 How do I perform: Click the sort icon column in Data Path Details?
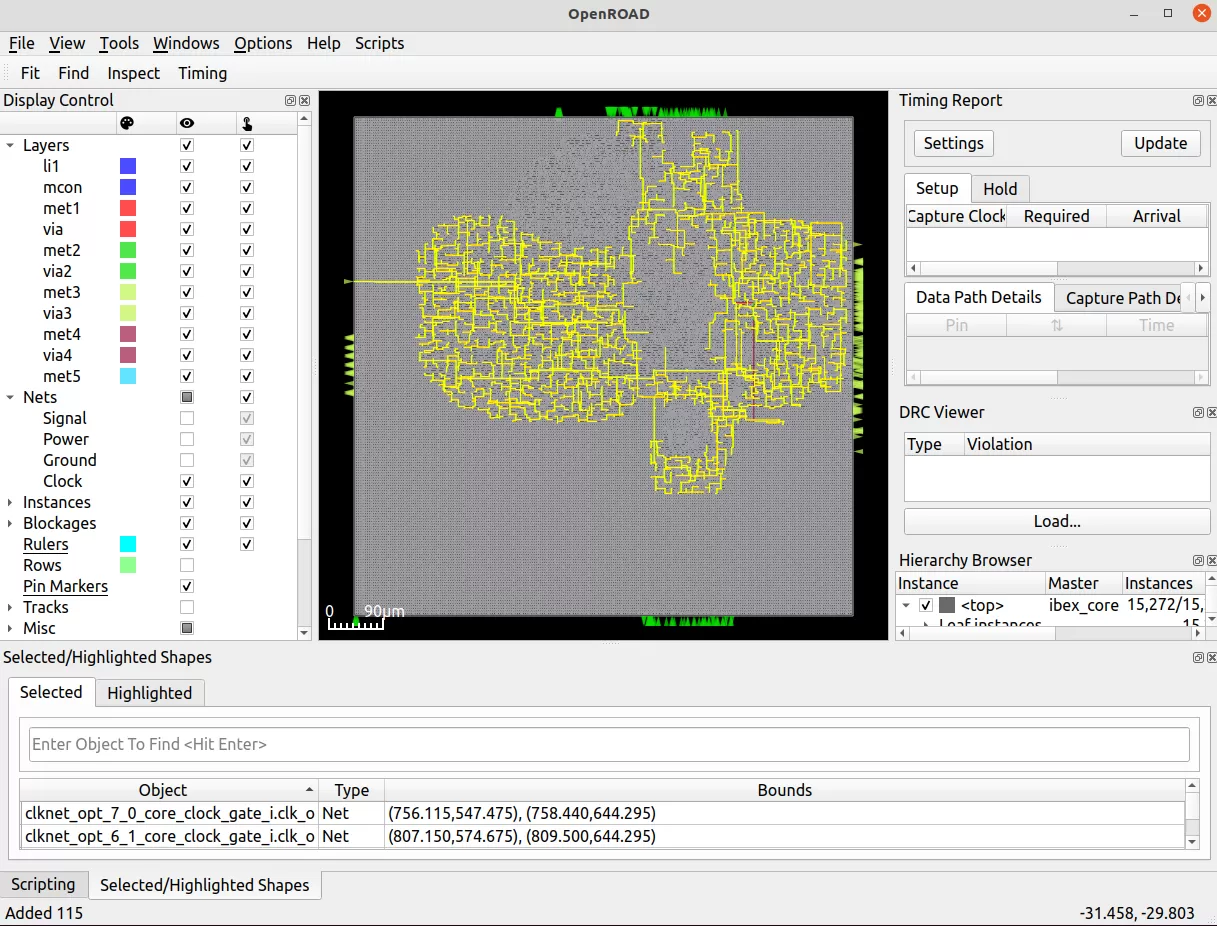tap(1056, 325)
